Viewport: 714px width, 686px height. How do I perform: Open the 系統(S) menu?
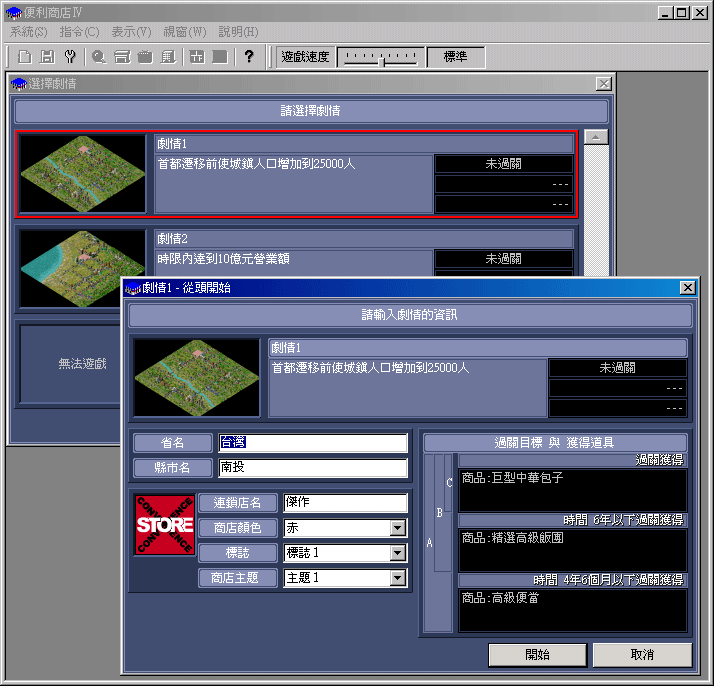[28, 32]
